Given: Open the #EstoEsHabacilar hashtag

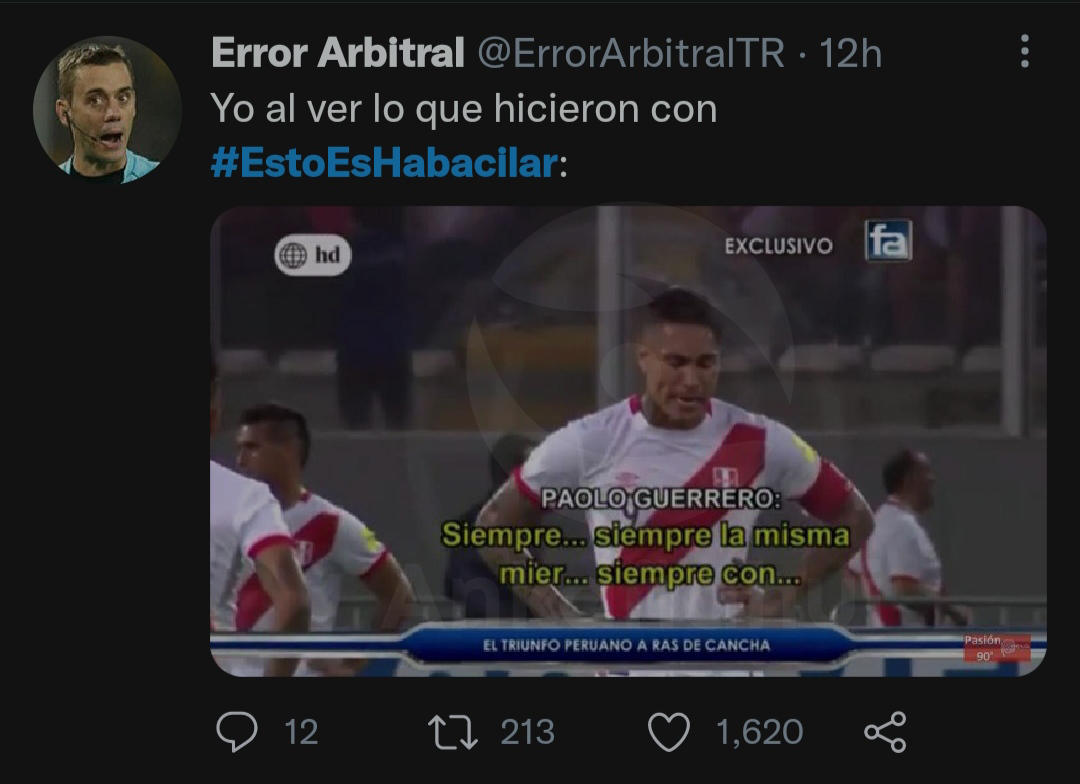Looking at the screenshot, I should pyautogui.click(x=384, y=163).
